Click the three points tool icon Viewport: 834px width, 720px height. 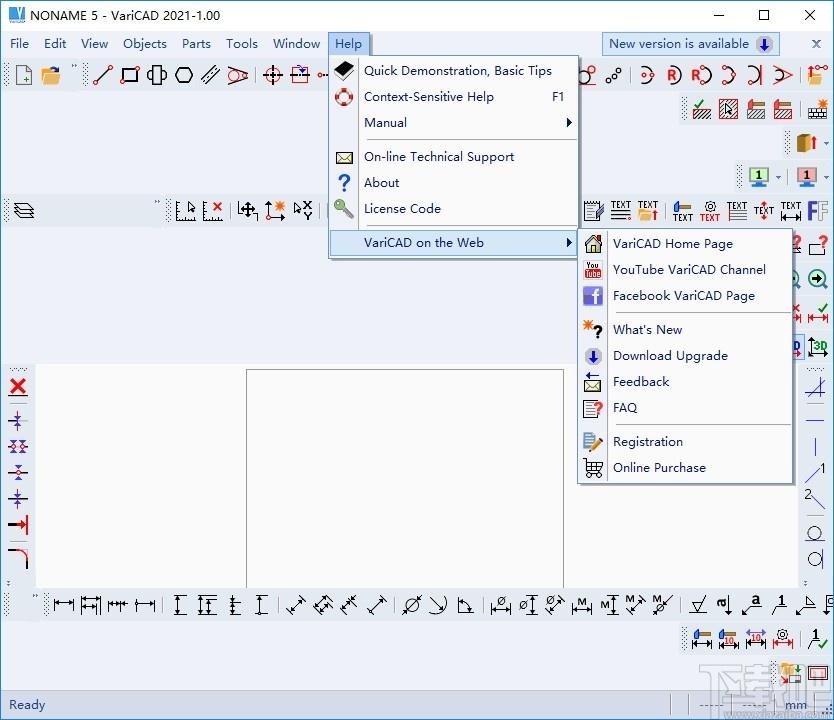[613, 75]
